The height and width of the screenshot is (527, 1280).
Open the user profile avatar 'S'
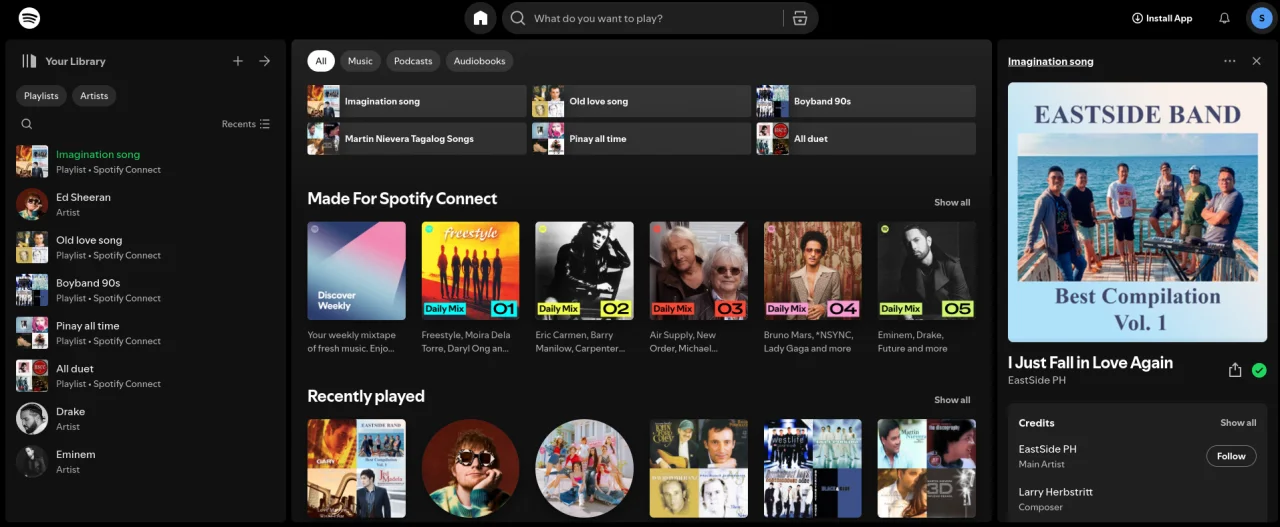[1260, 18]
